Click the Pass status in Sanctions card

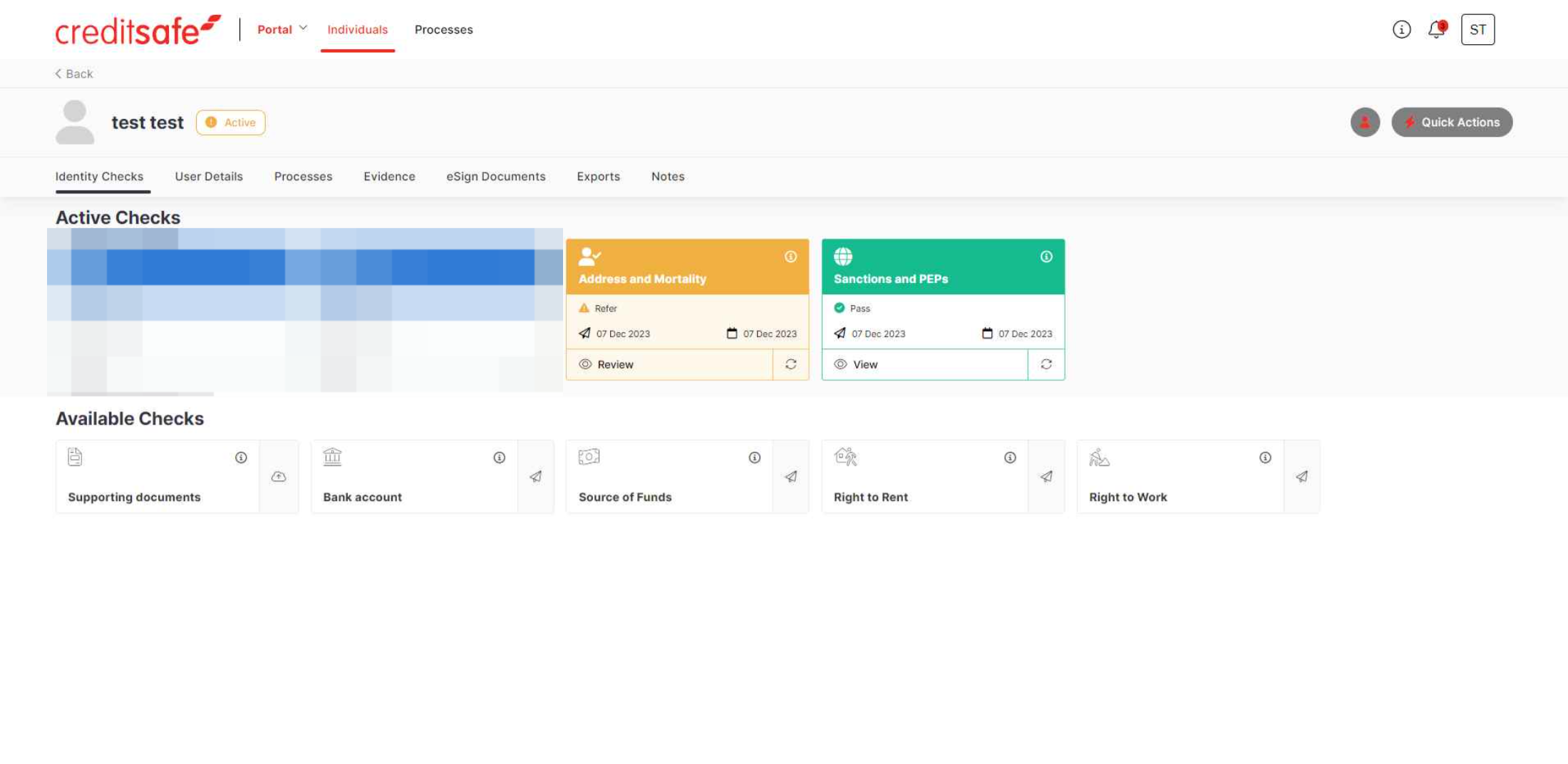[852, 308]
